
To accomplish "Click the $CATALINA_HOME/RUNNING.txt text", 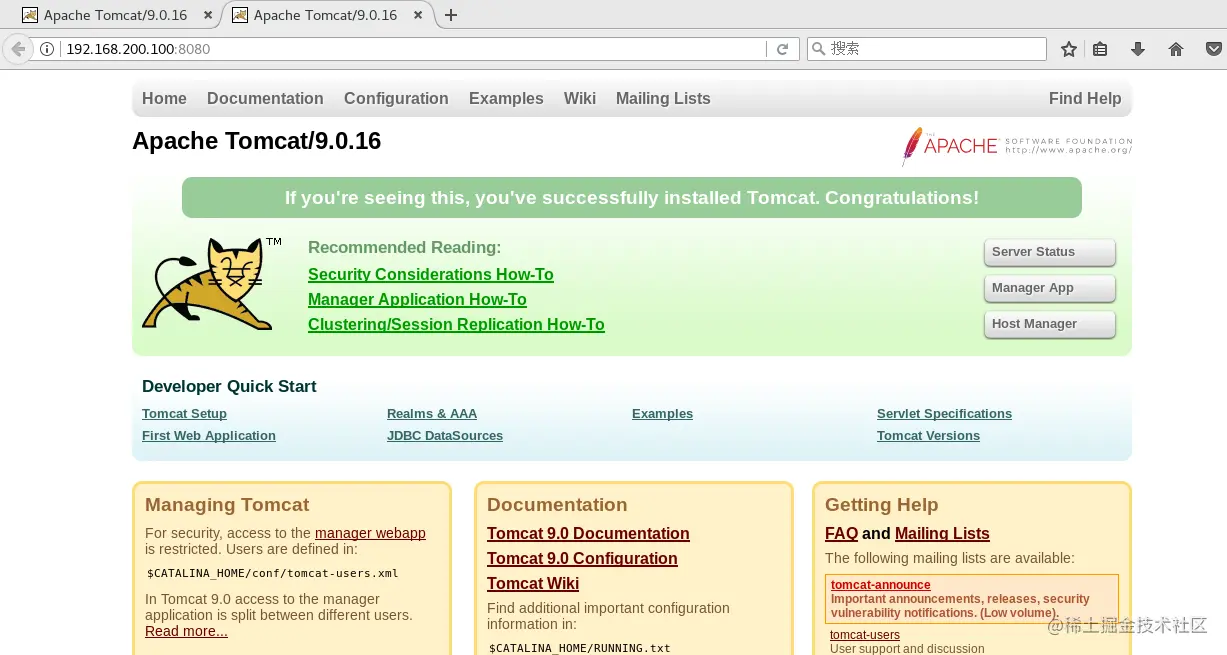I will click(580, 648).
